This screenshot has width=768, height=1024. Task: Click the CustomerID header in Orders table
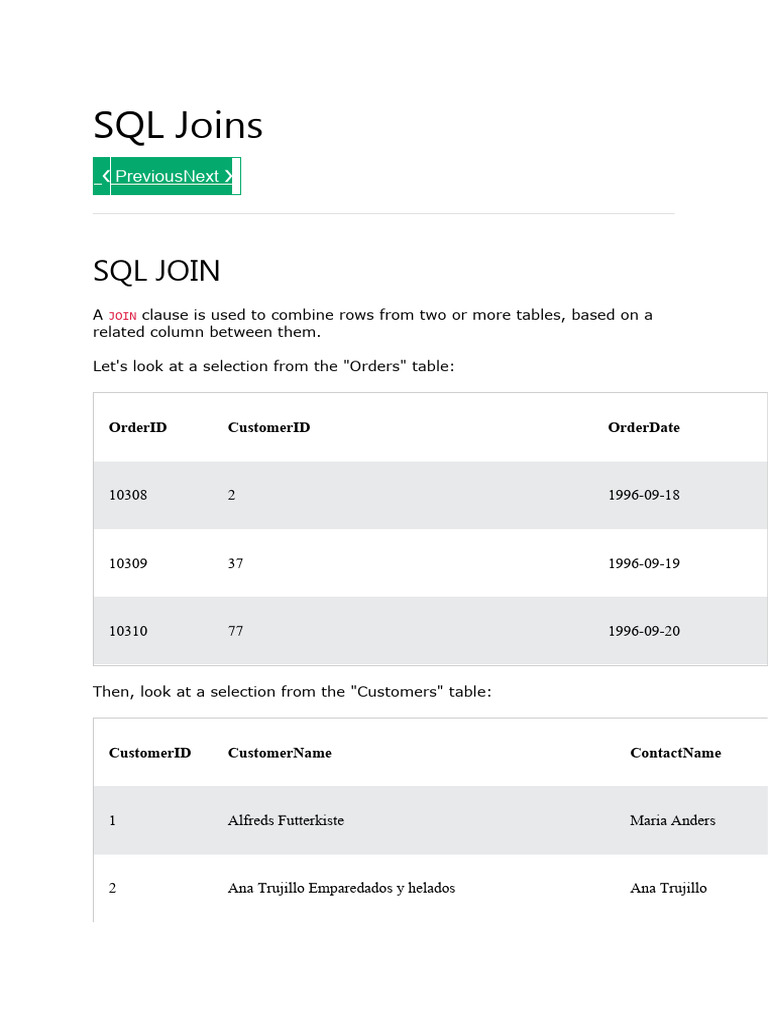coord(269,427)
